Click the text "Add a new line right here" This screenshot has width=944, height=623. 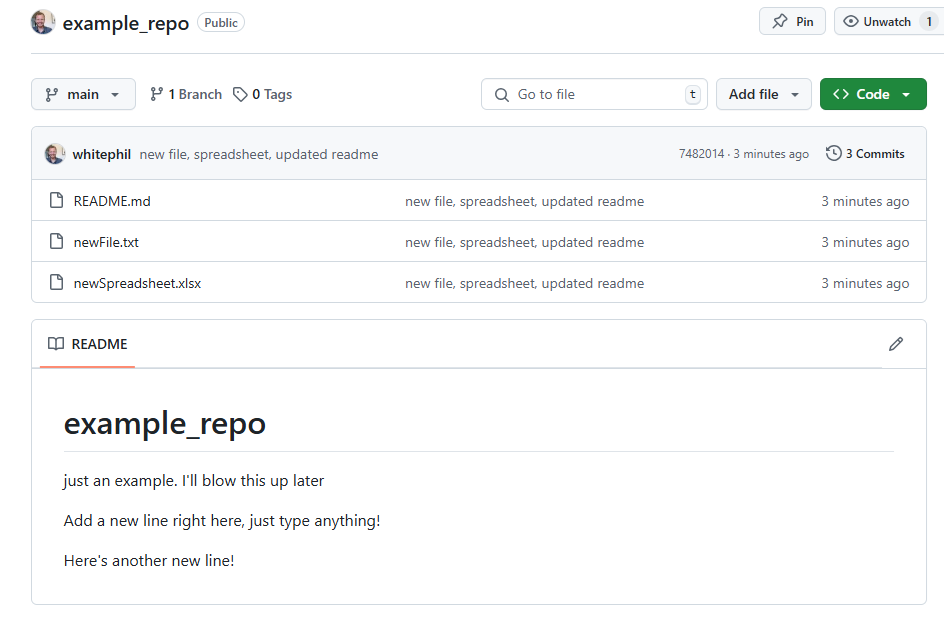(154, 521)
